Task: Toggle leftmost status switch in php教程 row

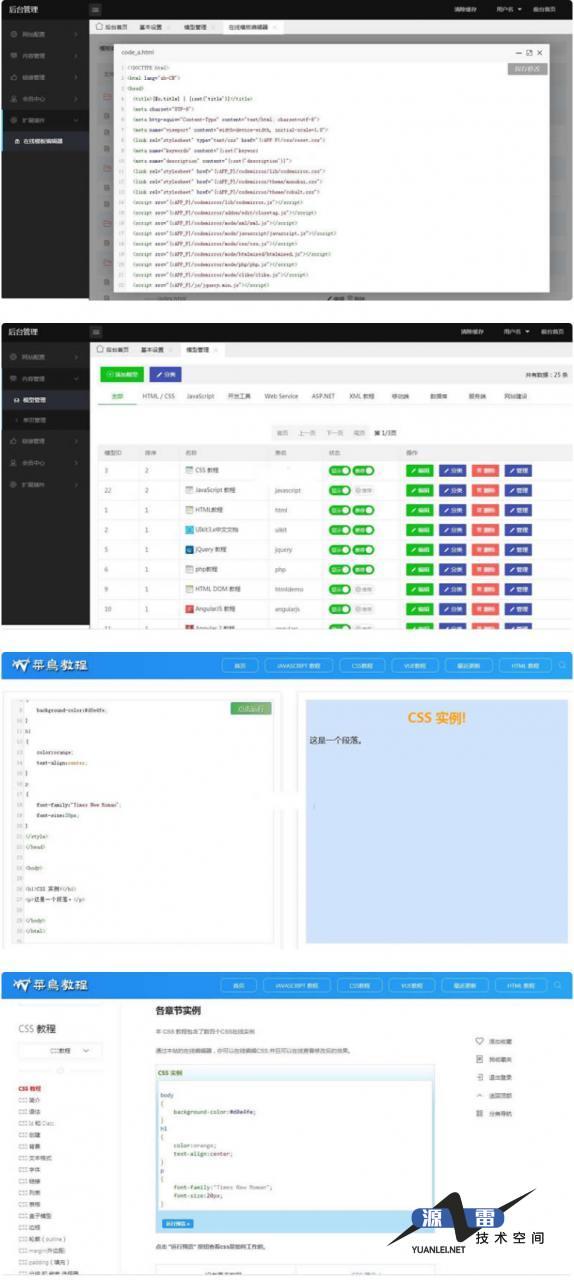Action: [340, 569]
